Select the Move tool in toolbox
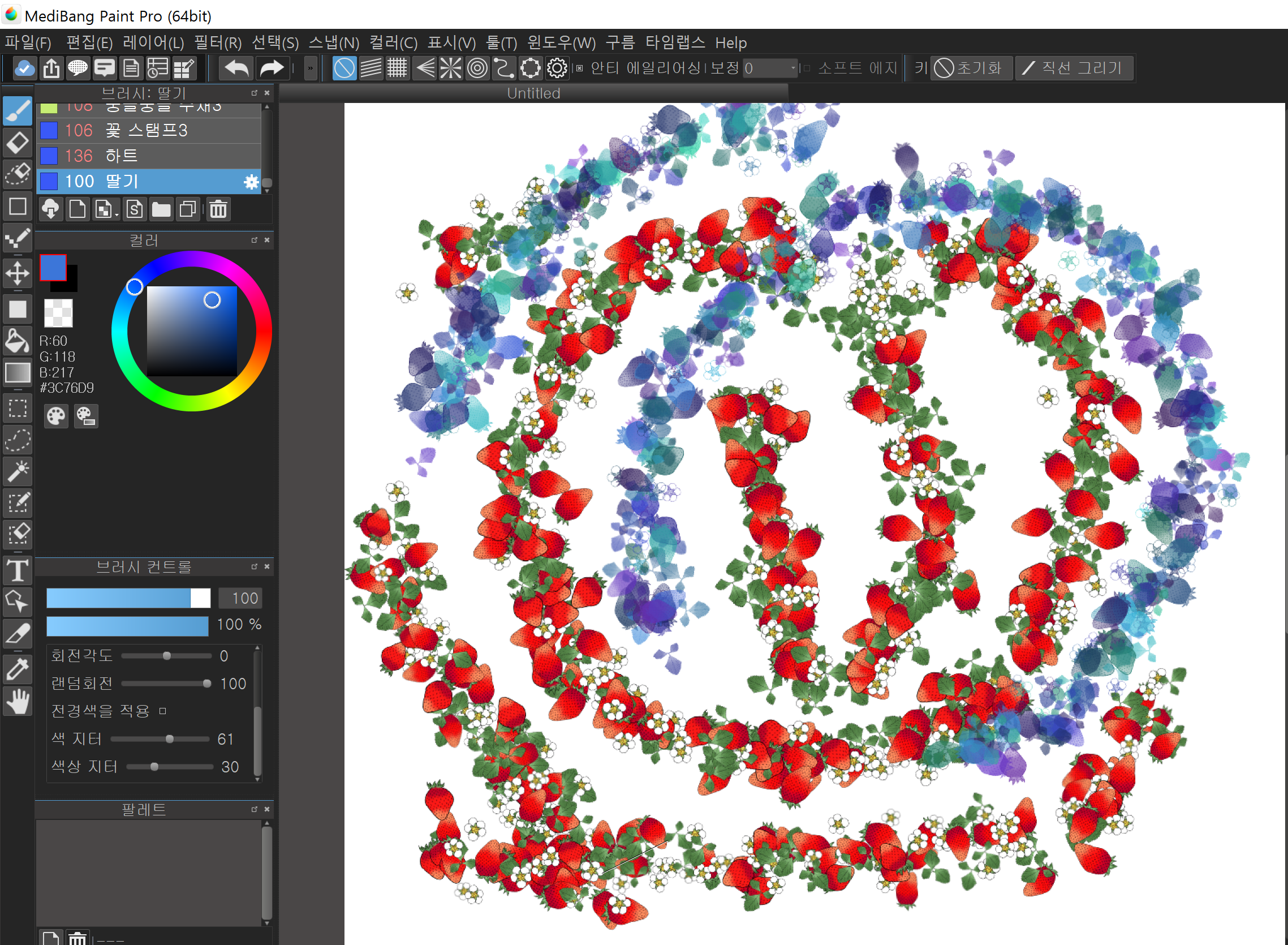The width and height of the screenshot is (1288, 945). [x=18, y=273]
